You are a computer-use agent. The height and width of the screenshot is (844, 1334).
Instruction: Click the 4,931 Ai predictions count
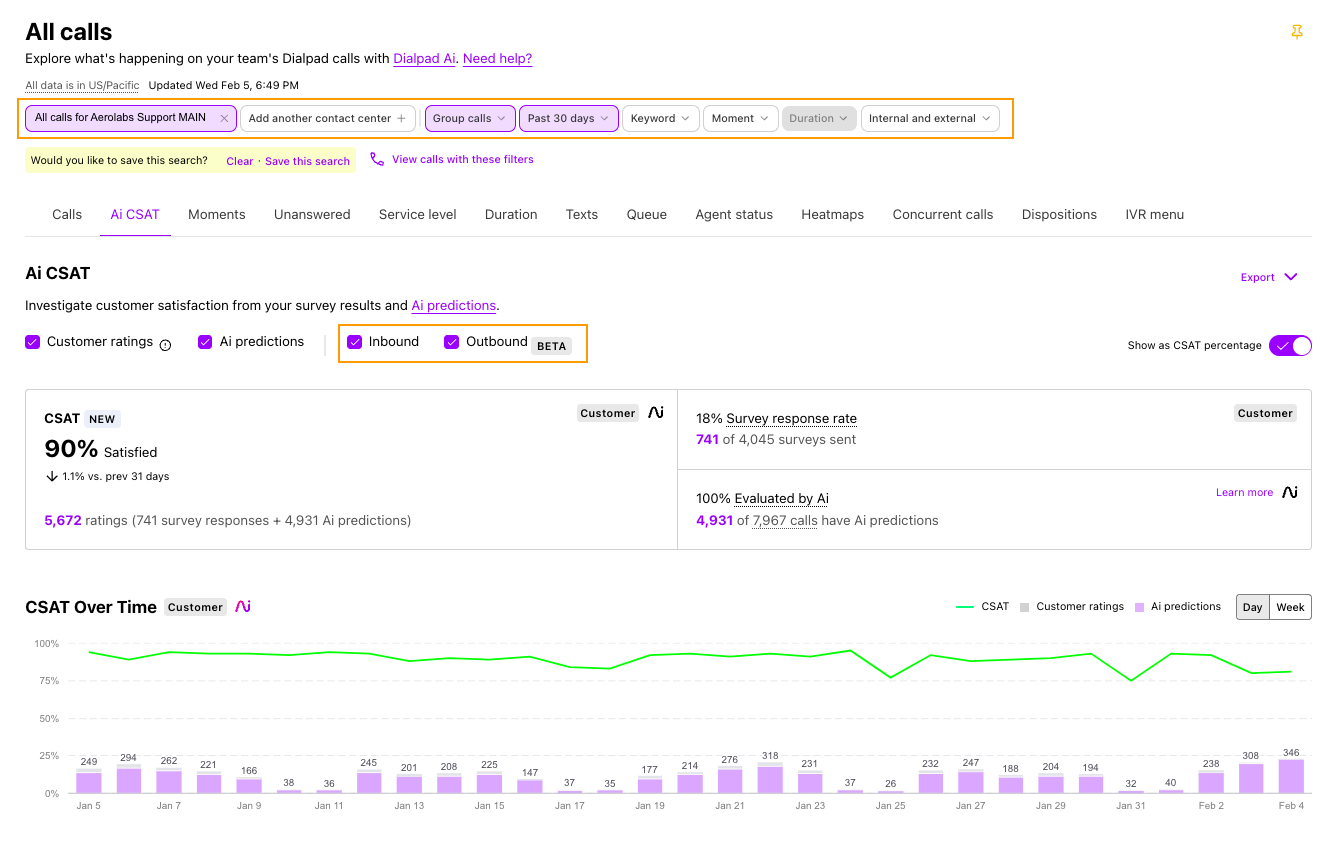click(x=714, y=520)
